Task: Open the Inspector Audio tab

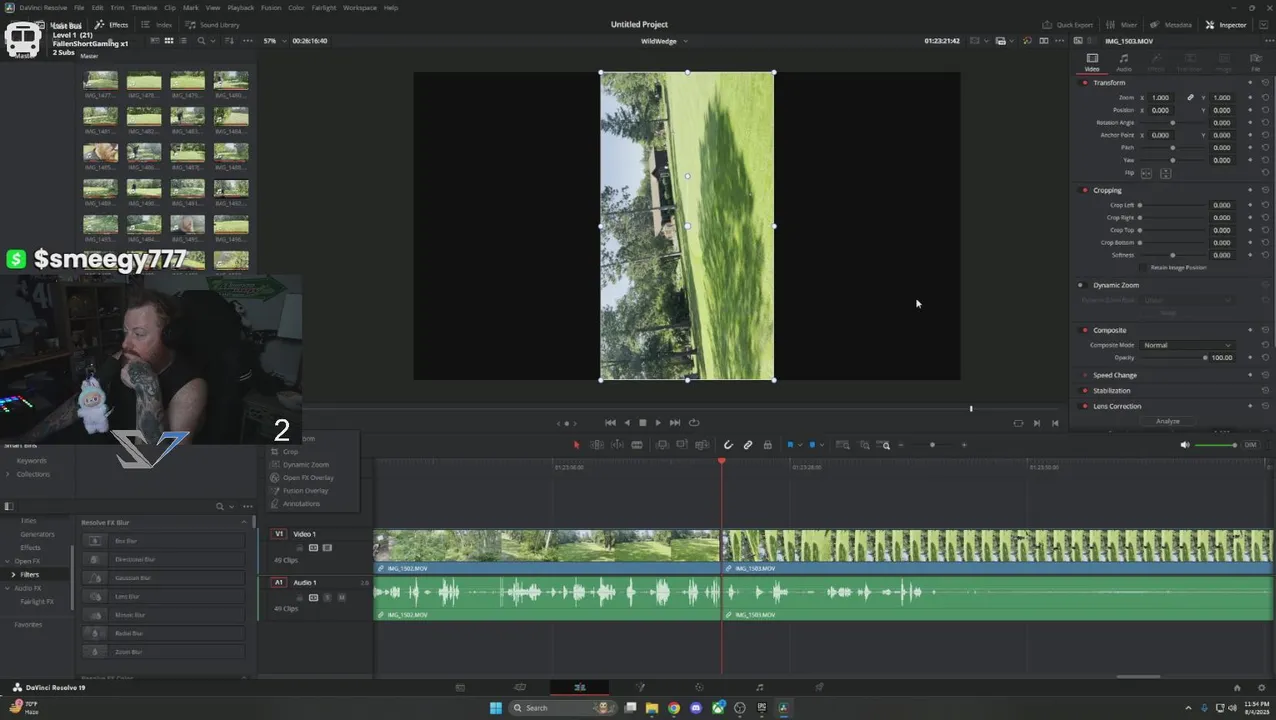Action: click(1124, 62)
